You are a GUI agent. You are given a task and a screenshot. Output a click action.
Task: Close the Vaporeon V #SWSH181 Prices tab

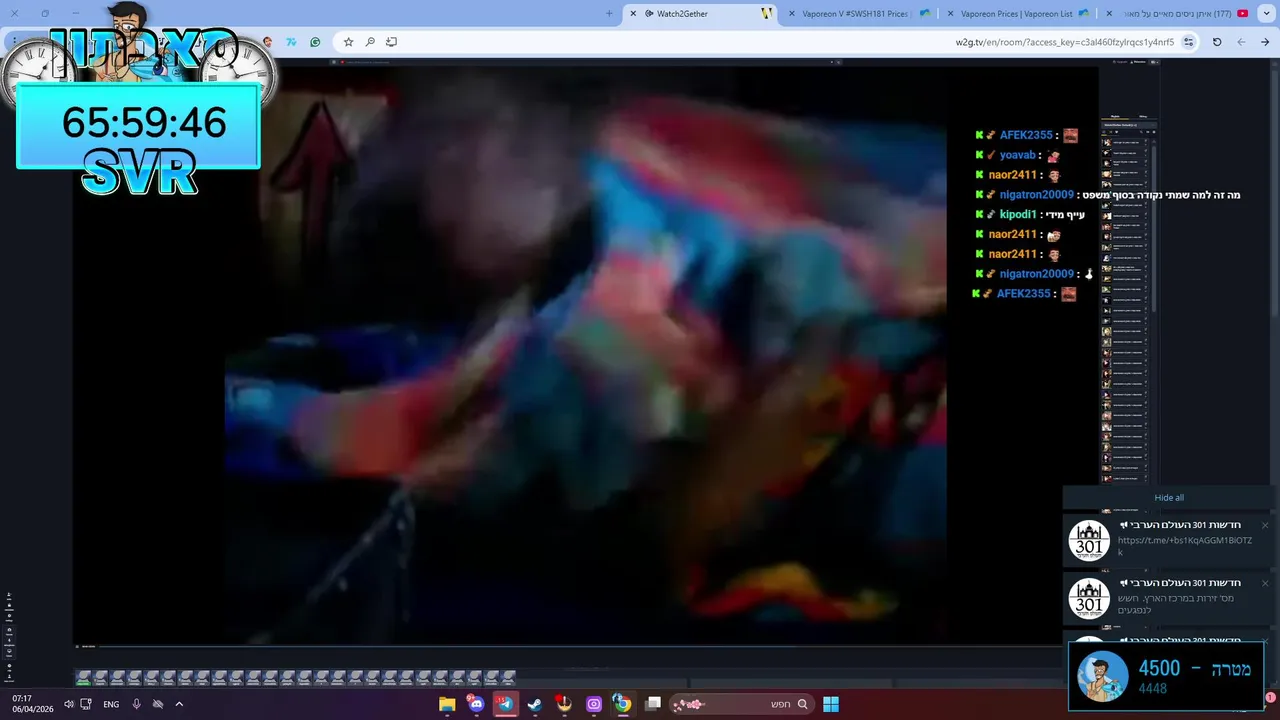tap(792, 14)
